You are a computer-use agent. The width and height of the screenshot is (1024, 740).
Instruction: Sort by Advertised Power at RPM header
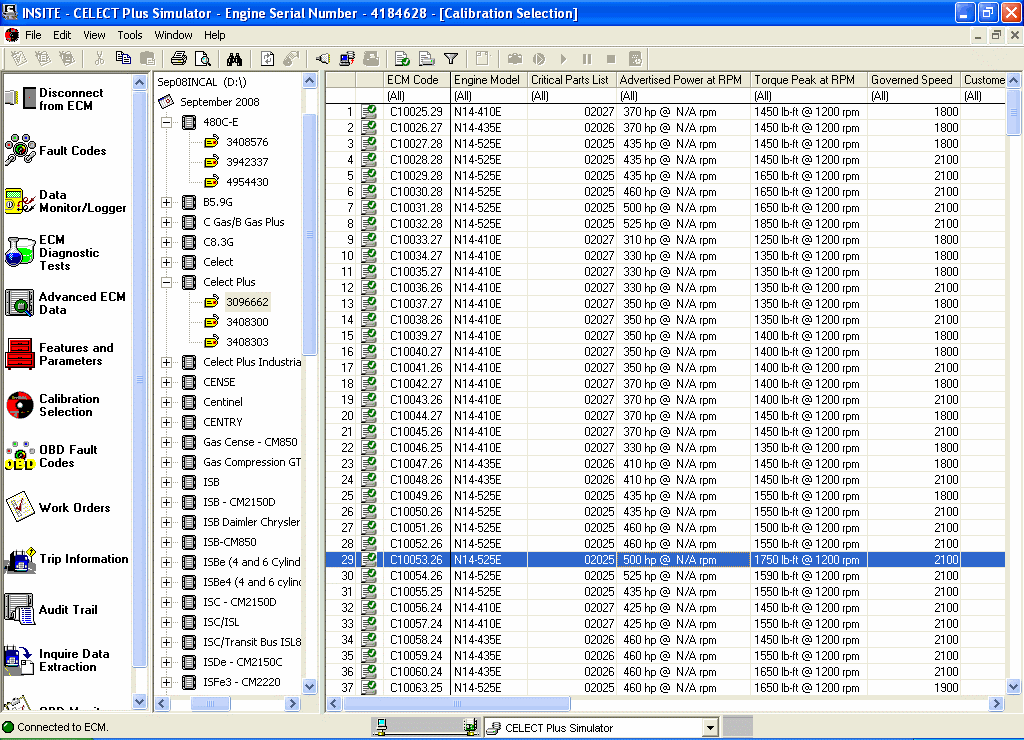pos(683,80)
